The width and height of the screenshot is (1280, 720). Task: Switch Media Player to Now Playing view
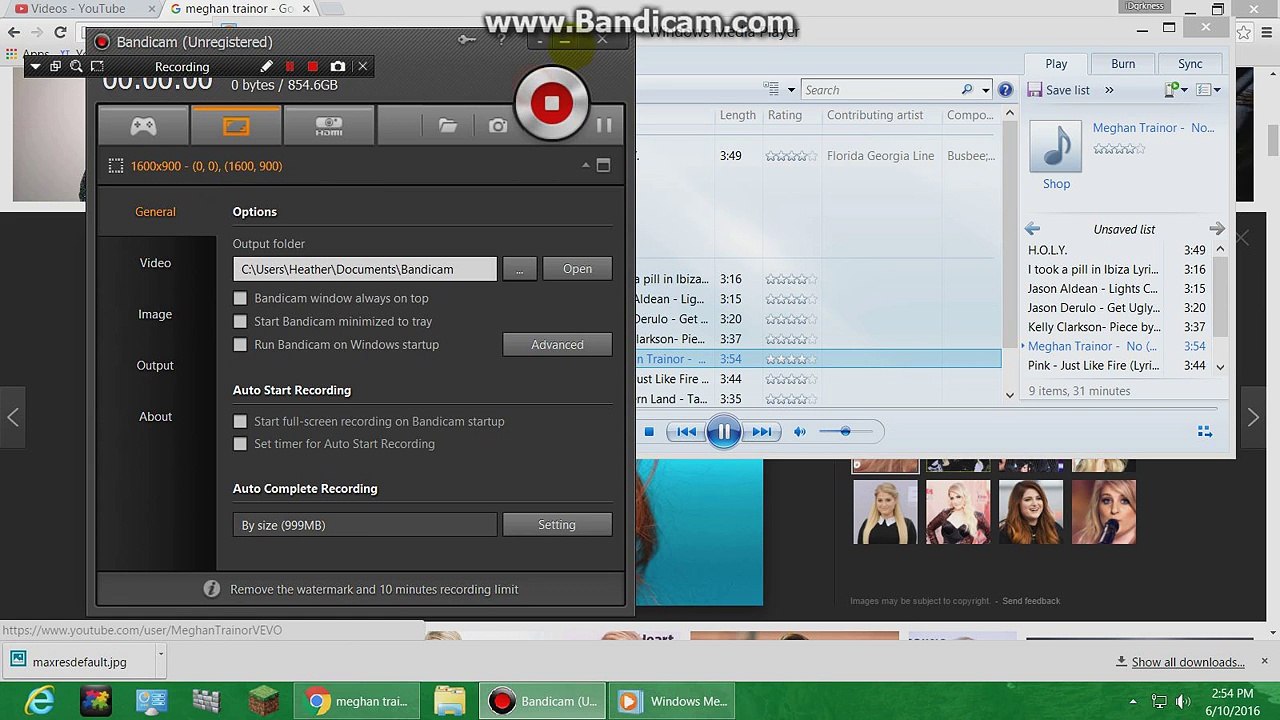[1204, 432]
